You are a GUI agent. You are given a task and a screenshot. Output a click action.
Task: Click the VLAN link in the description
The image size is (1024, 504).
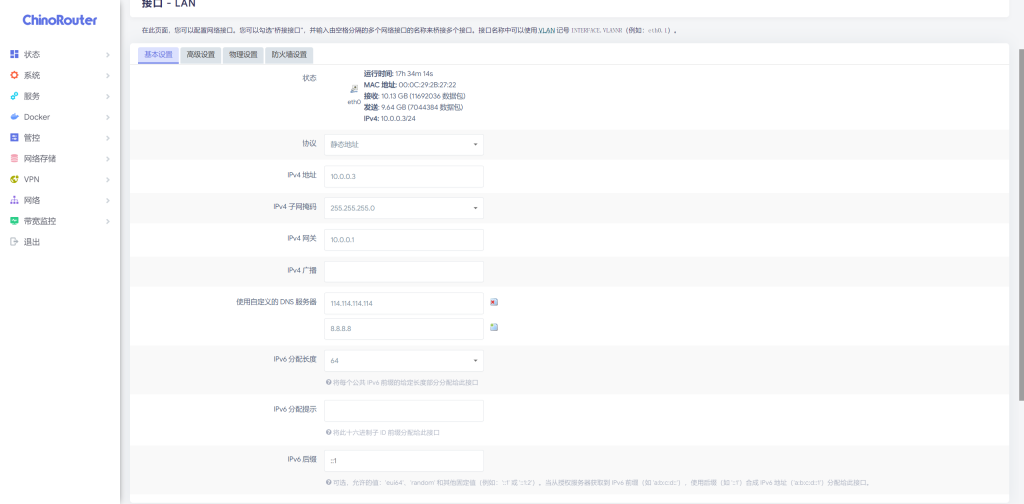(547, 31)
